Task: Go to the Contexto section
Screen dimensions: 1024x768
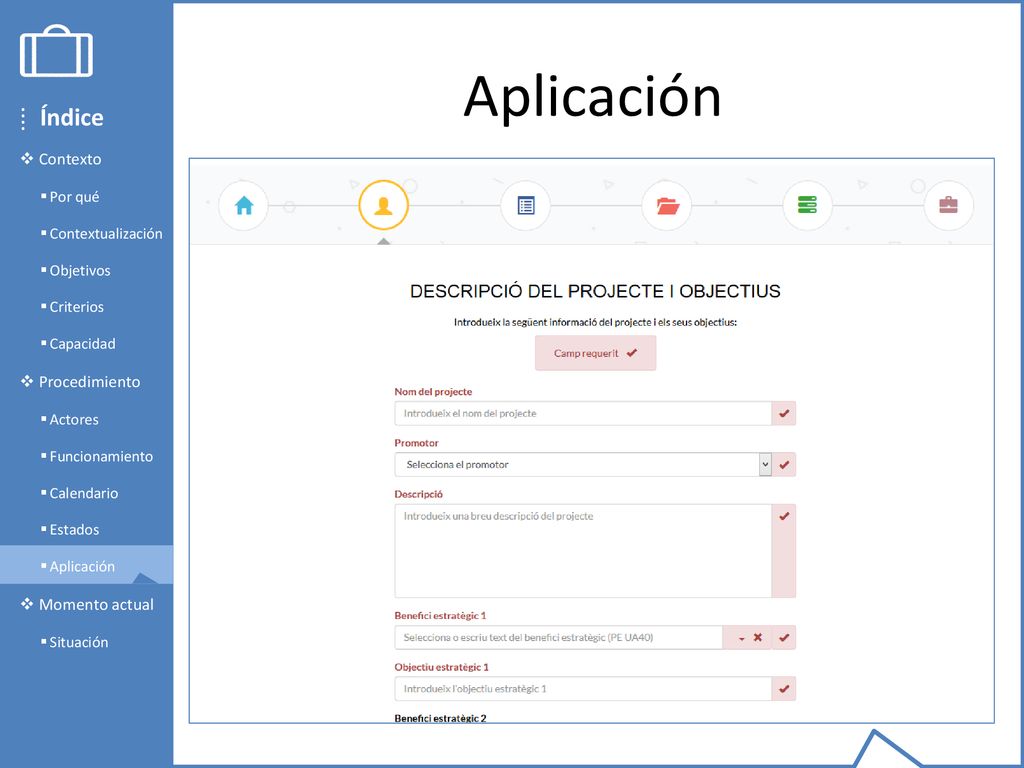Action: 70,159
